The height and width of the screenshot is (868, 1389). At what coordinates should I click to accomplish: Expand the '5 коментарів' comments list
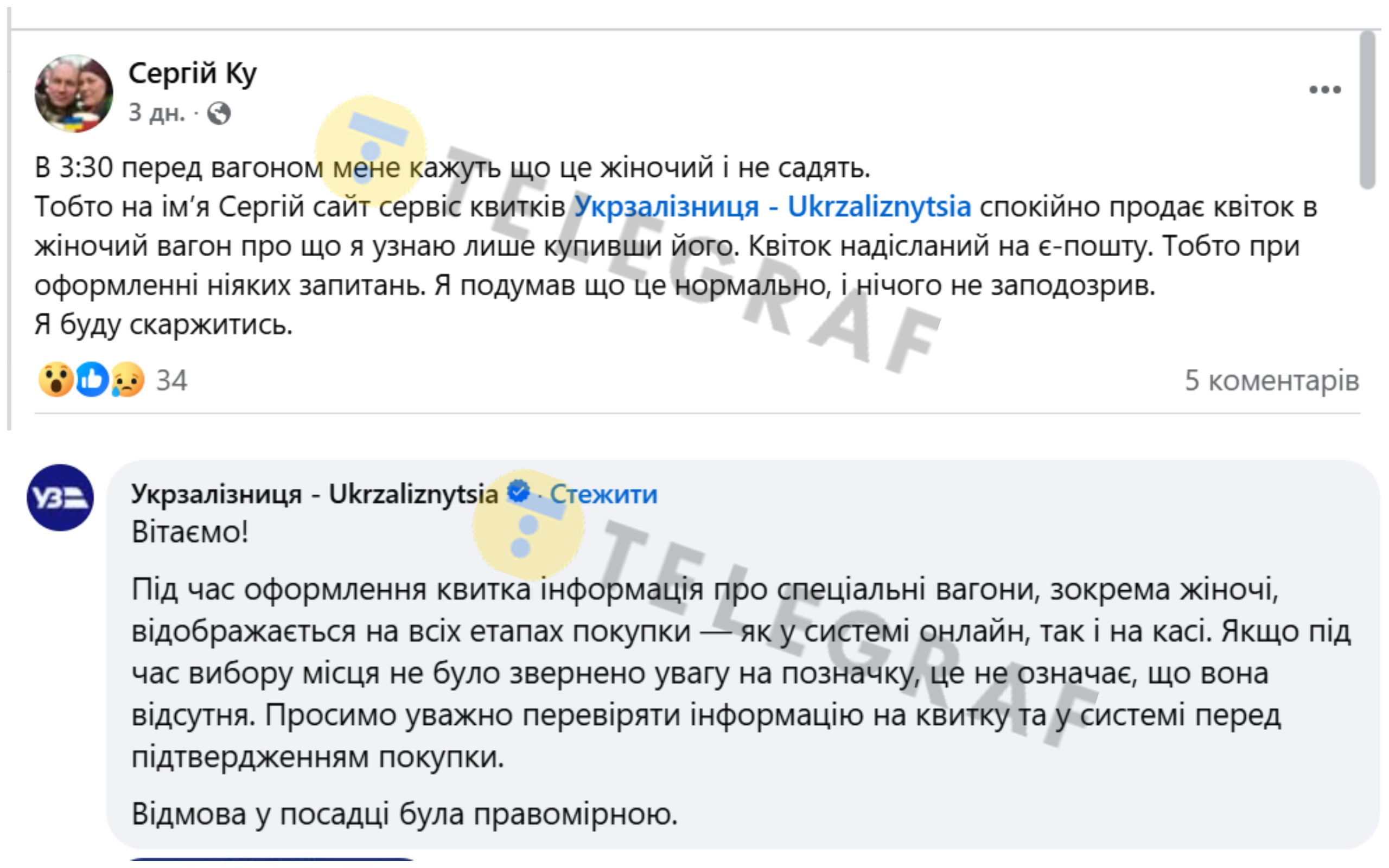pos(1272,381)
